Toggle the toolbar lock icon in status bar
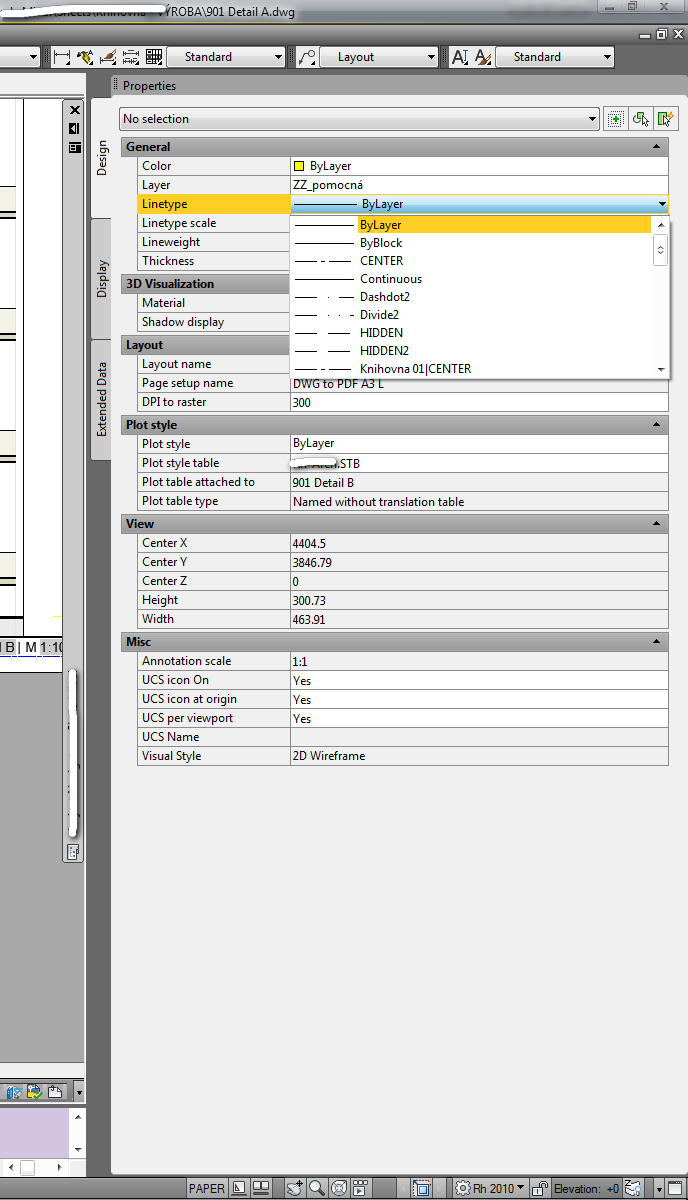The width and height of the screenshot is (688, 1200). [539, 1188]
